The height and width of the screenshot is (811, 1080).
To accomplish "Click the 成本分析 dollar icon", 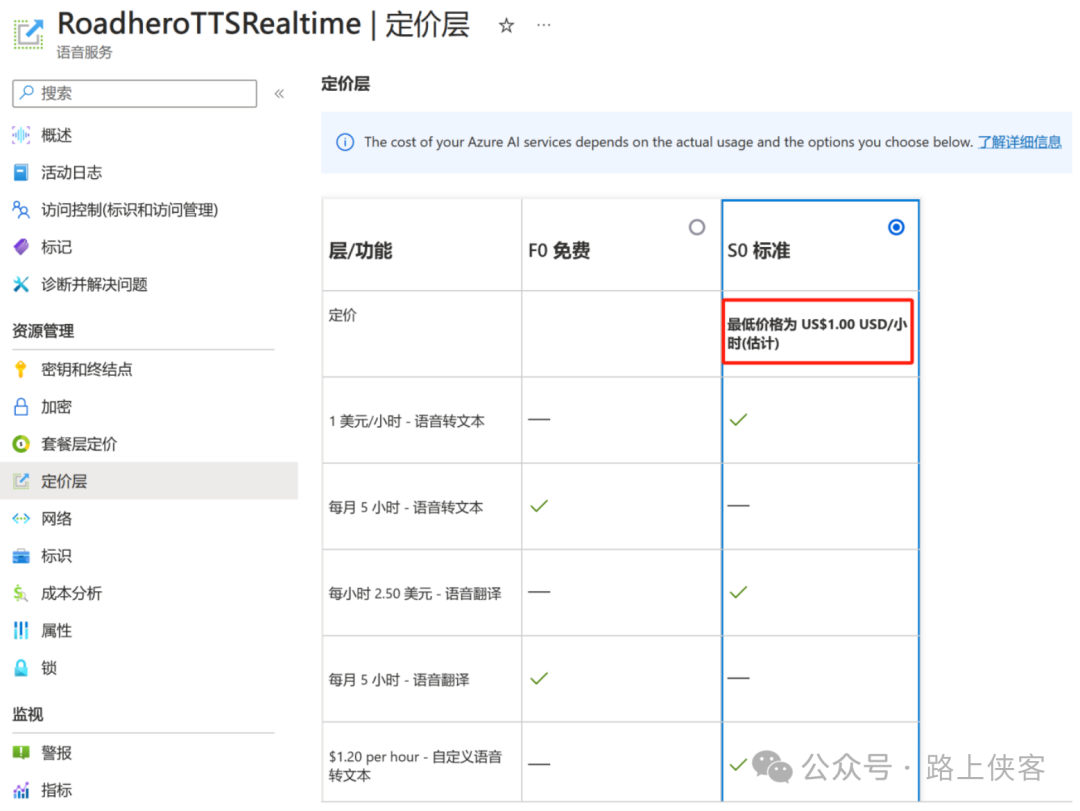I will 21,593.
